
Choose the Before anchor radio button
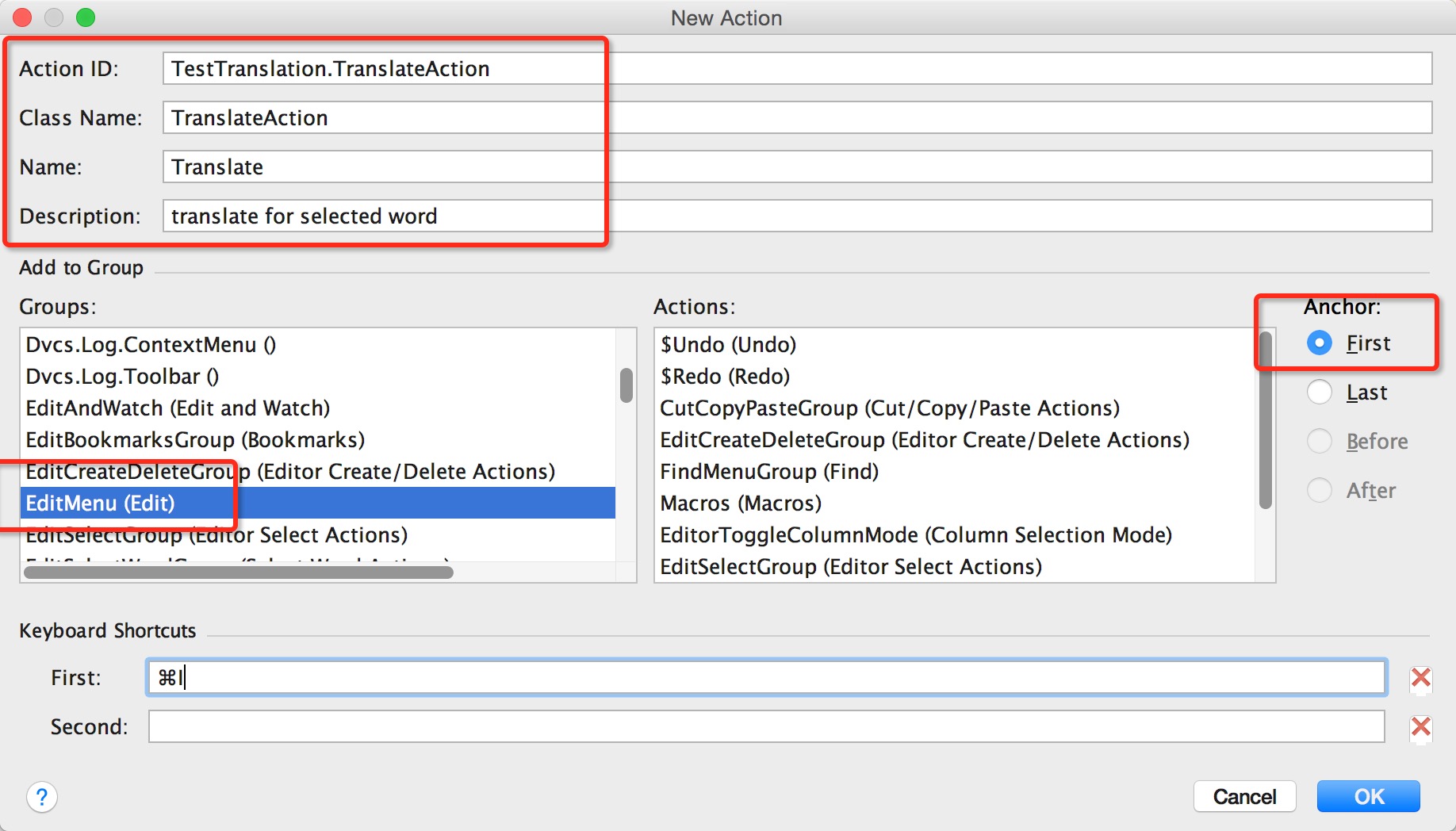[1320, 442]
